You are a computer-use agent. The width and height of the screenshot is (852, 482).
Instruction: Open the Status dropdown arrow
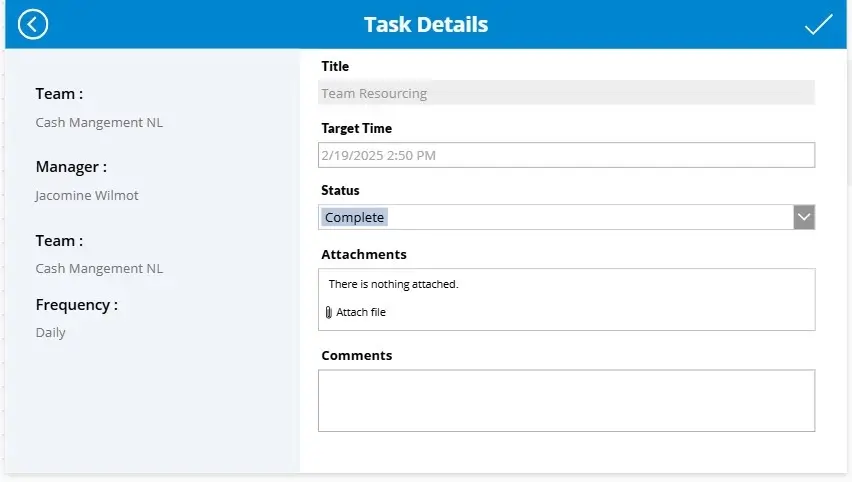(x=804, y=217)
